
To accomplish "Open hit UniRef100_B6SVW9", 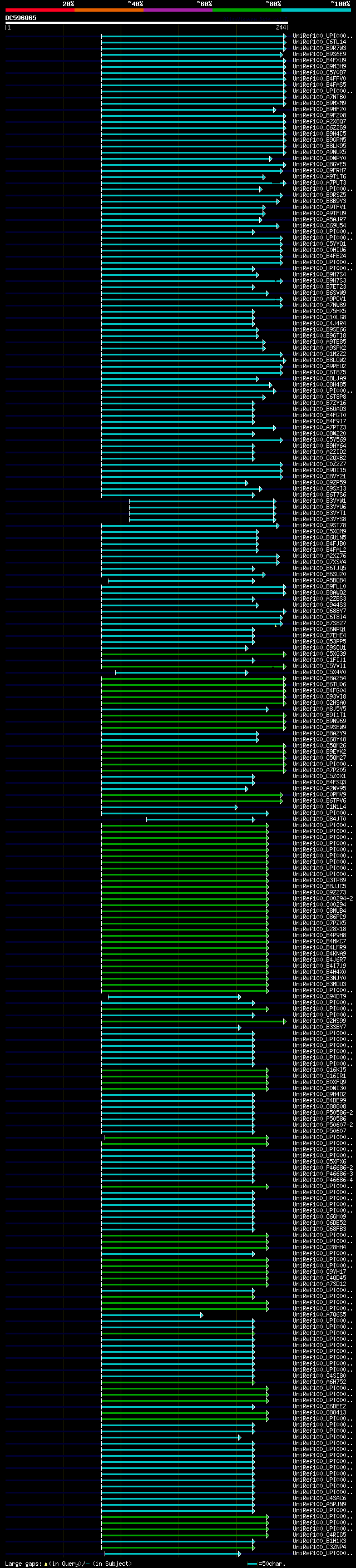I will [x=319, y=293].
